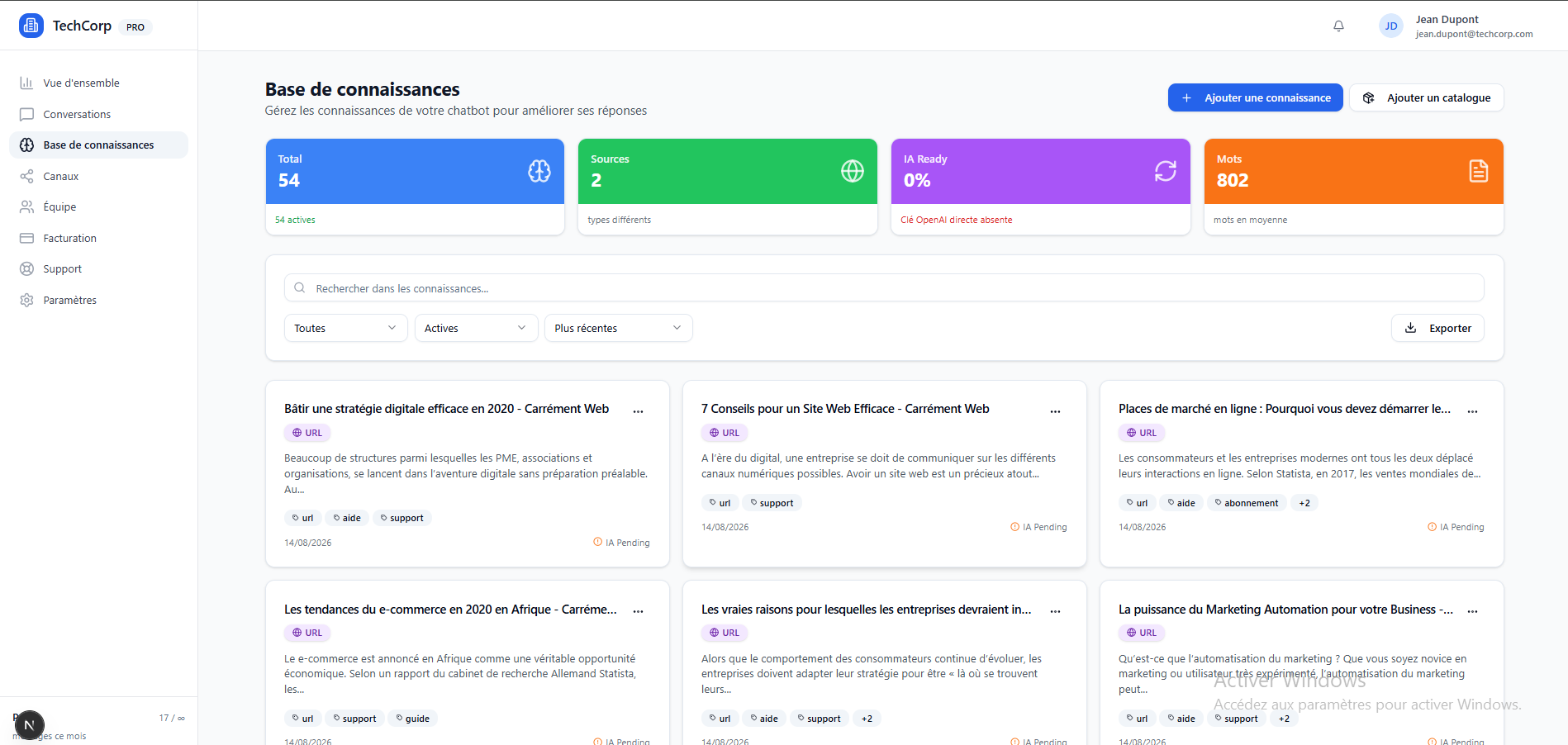The width and height of the screenshot is (1568, 745).
Task: Click the support tag on 7 Conseils card
Action: (772, 503)
